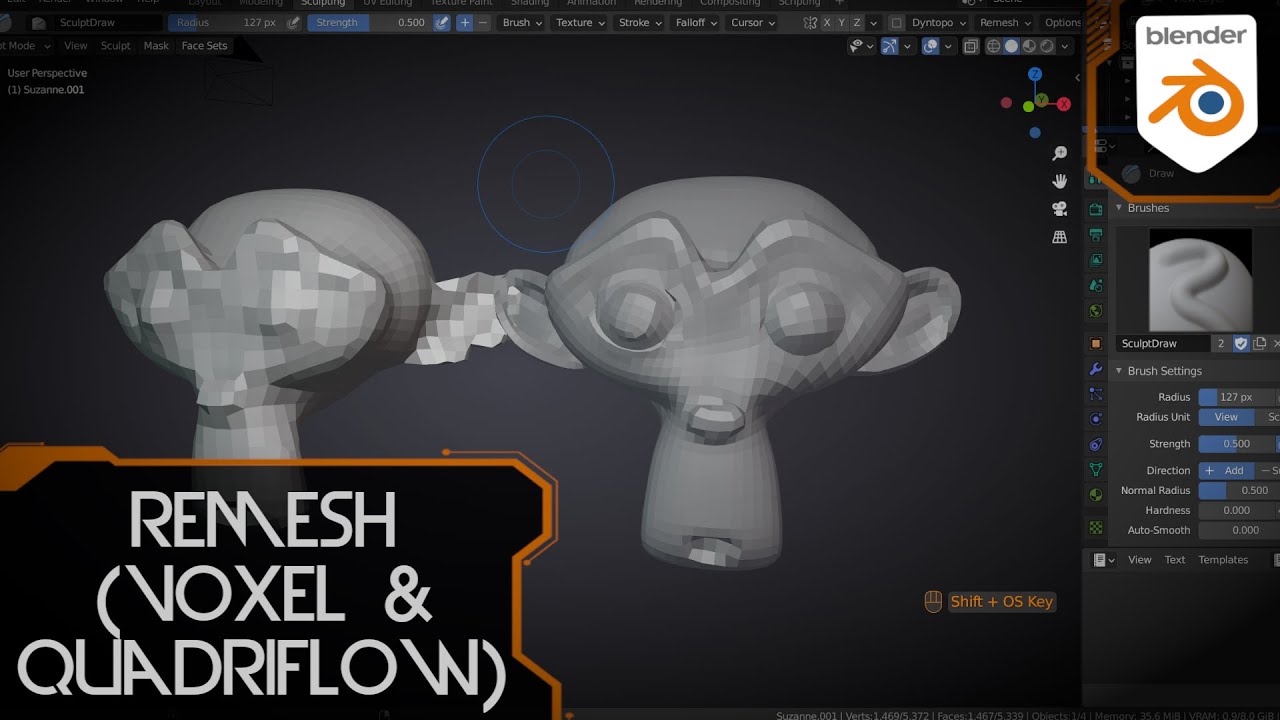Viewport: 1280px width, 720px height.
Task: Open Object Constraints properties tab icon
Action: click(1096, 444)
